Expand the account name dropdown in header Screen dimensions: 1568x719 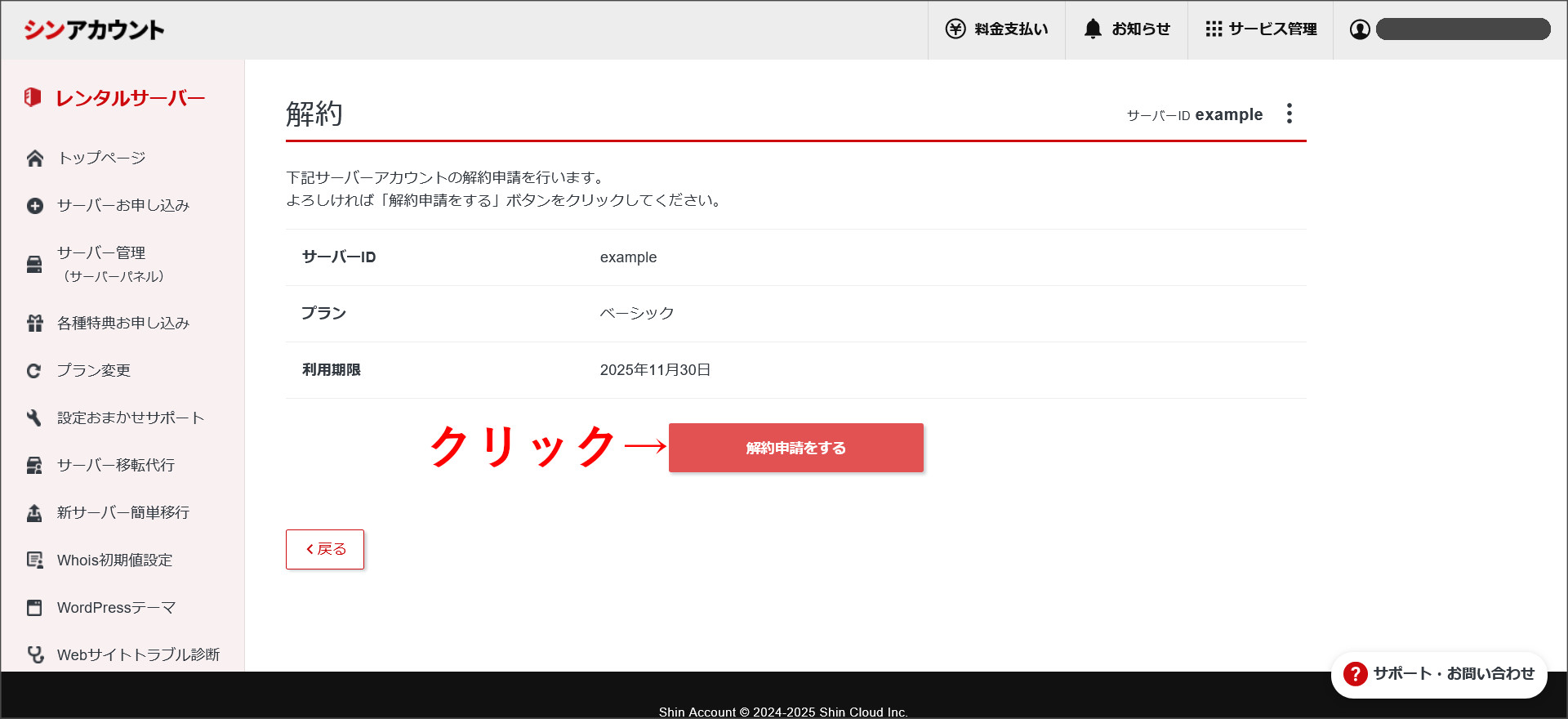pos(1463,29)
